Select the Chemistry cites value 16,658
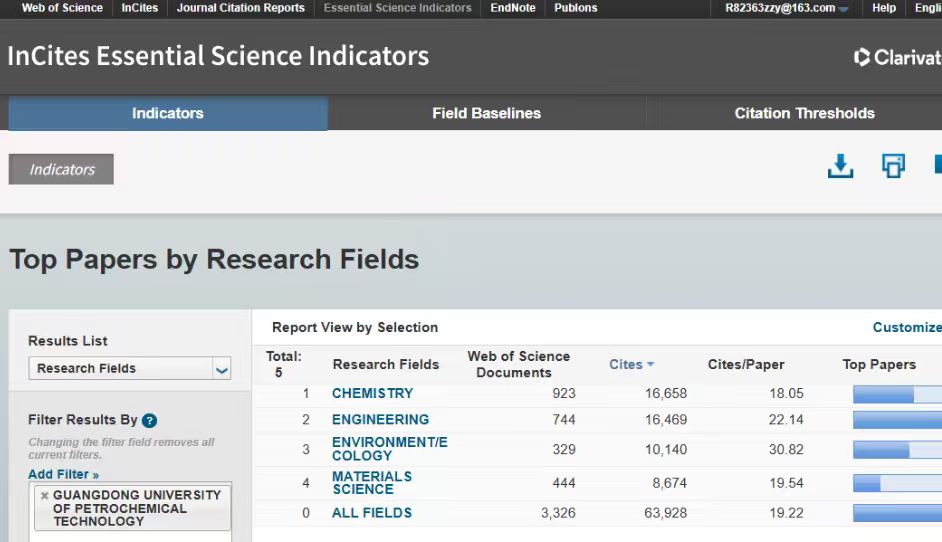Screen dimensions: 942x542 pos(666,394)
